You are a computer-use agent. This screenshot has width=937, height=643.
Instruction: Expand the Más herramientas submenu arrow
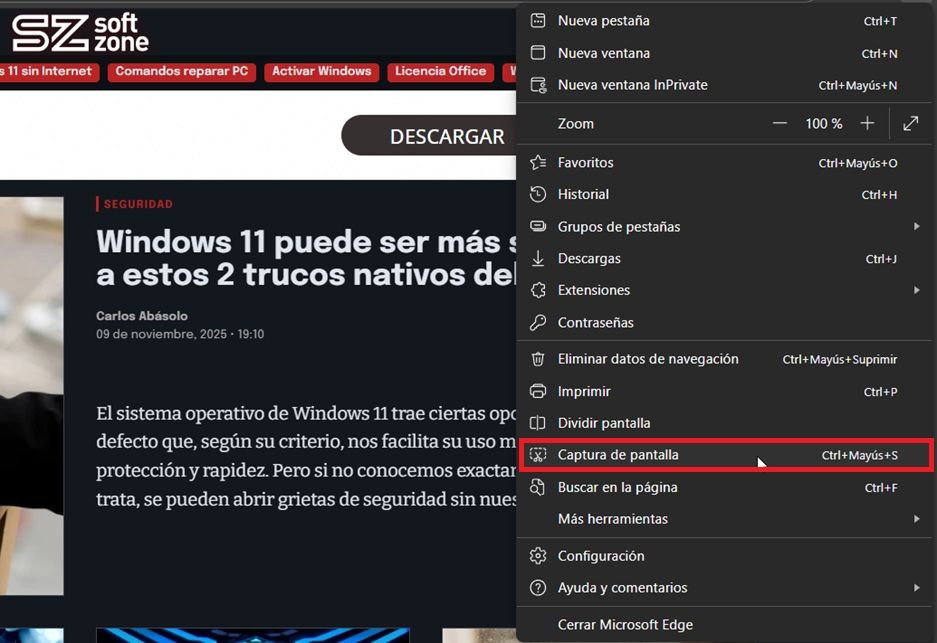tap(916, 519)
